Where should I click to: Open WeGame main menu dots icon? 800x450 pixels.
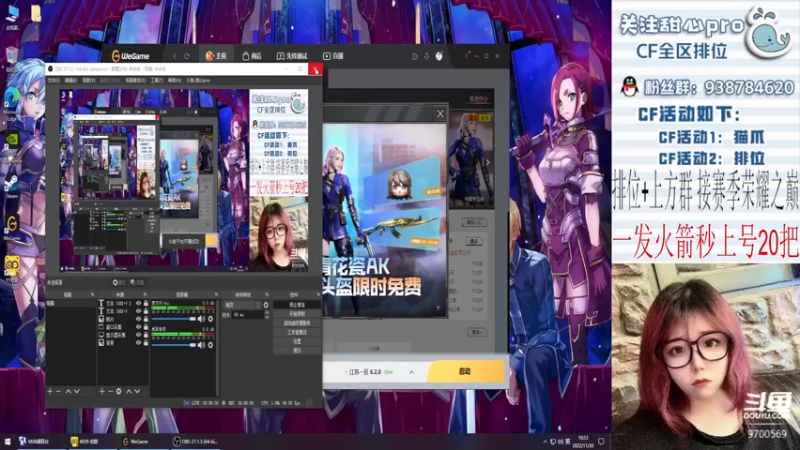coord(466,56)
